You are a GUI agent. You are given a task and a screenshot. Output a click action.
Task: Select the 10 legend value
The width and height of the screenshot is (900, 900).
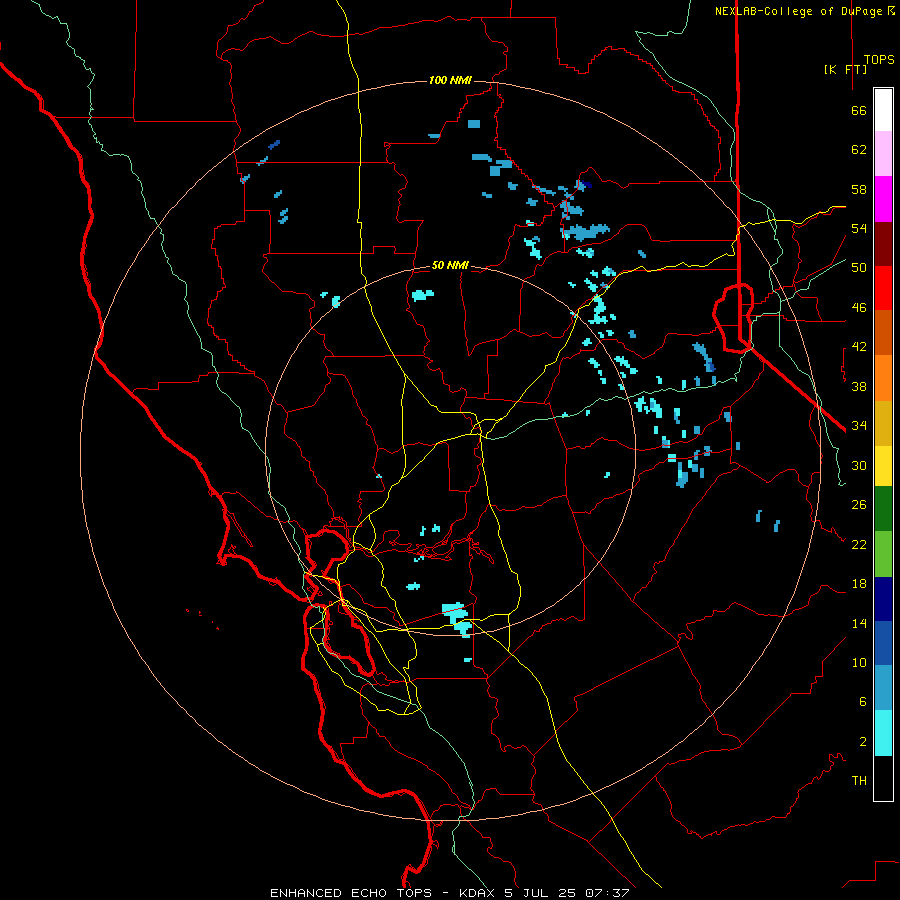point(859,662)
